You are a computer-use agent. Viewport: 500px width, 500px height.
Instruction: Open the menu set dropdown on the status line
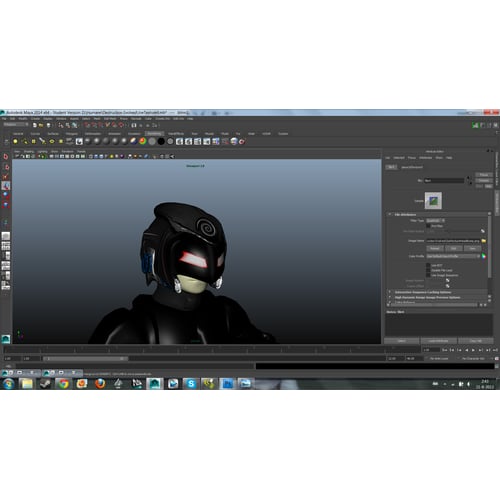click(16, 124)
